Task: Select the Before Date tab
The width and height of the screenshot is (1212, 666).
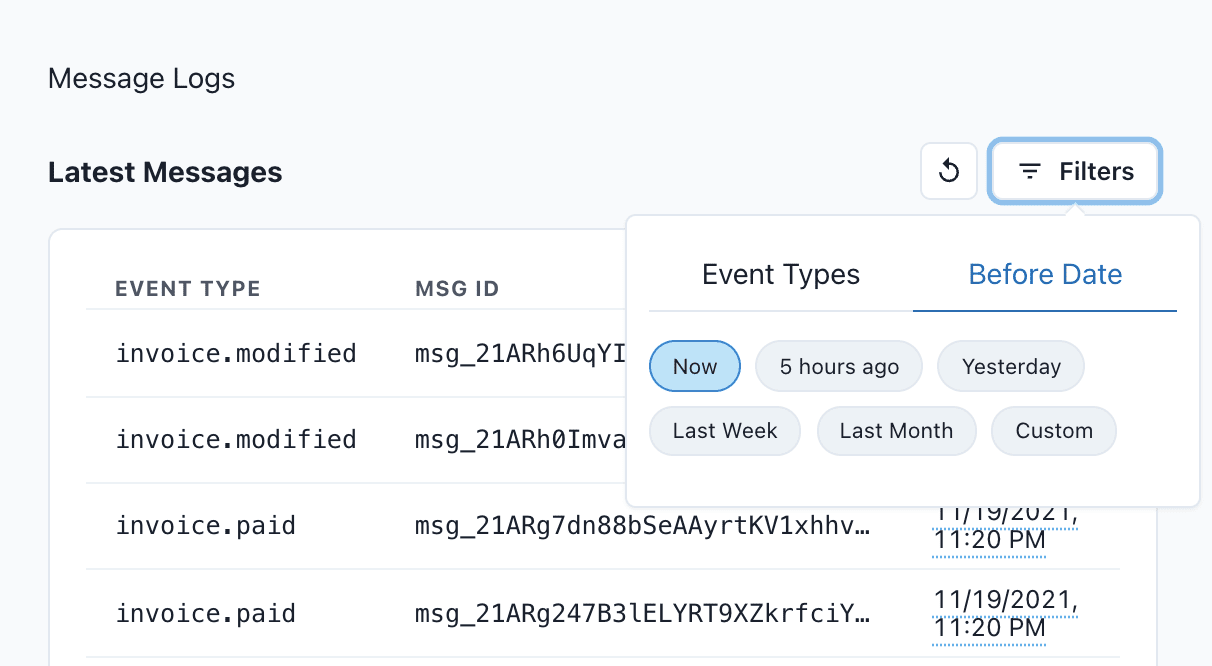Action: click(x=1045, y=275)
